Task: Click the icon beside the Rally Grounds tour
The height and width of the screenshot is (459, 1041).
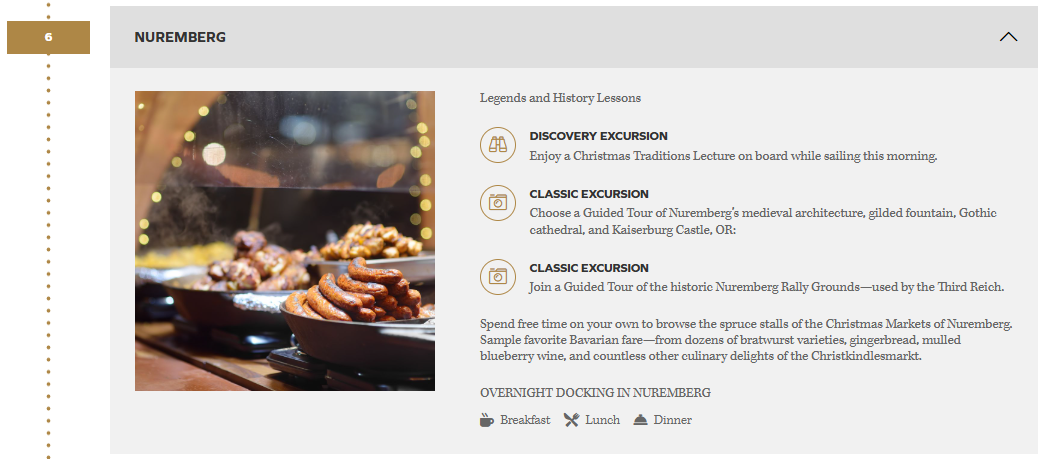Action: pyautogui.click(x=497, y=277)
